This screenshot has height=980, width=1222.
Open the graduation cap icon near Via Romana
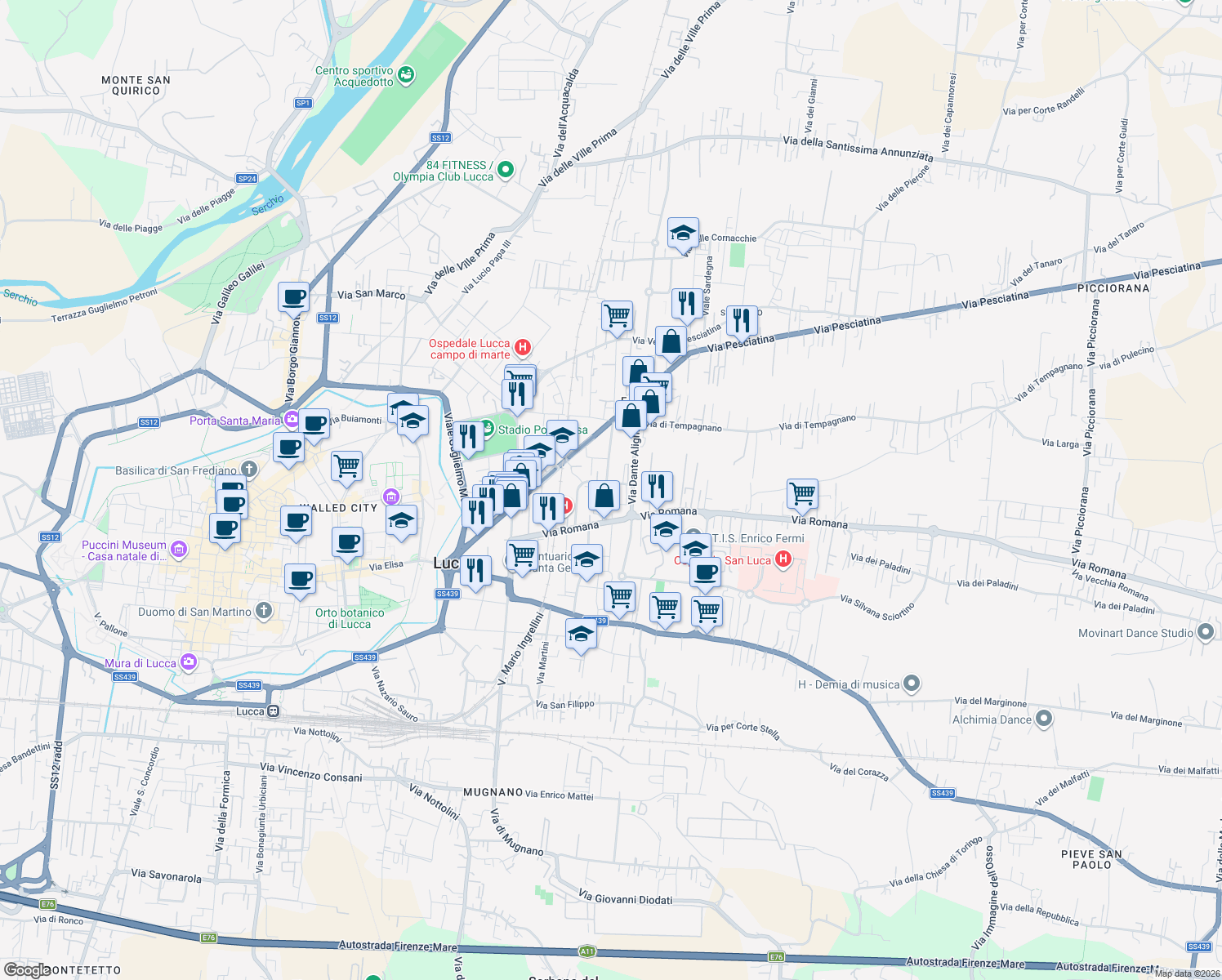point(665,529)
